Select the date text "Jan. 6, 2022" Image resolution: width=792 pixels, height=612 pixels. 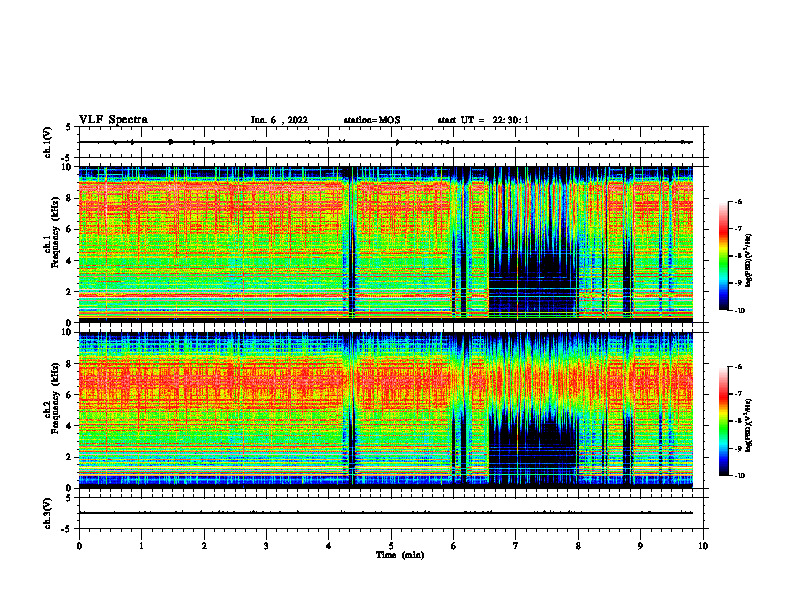pyautogui.click(x=279, y=120)
